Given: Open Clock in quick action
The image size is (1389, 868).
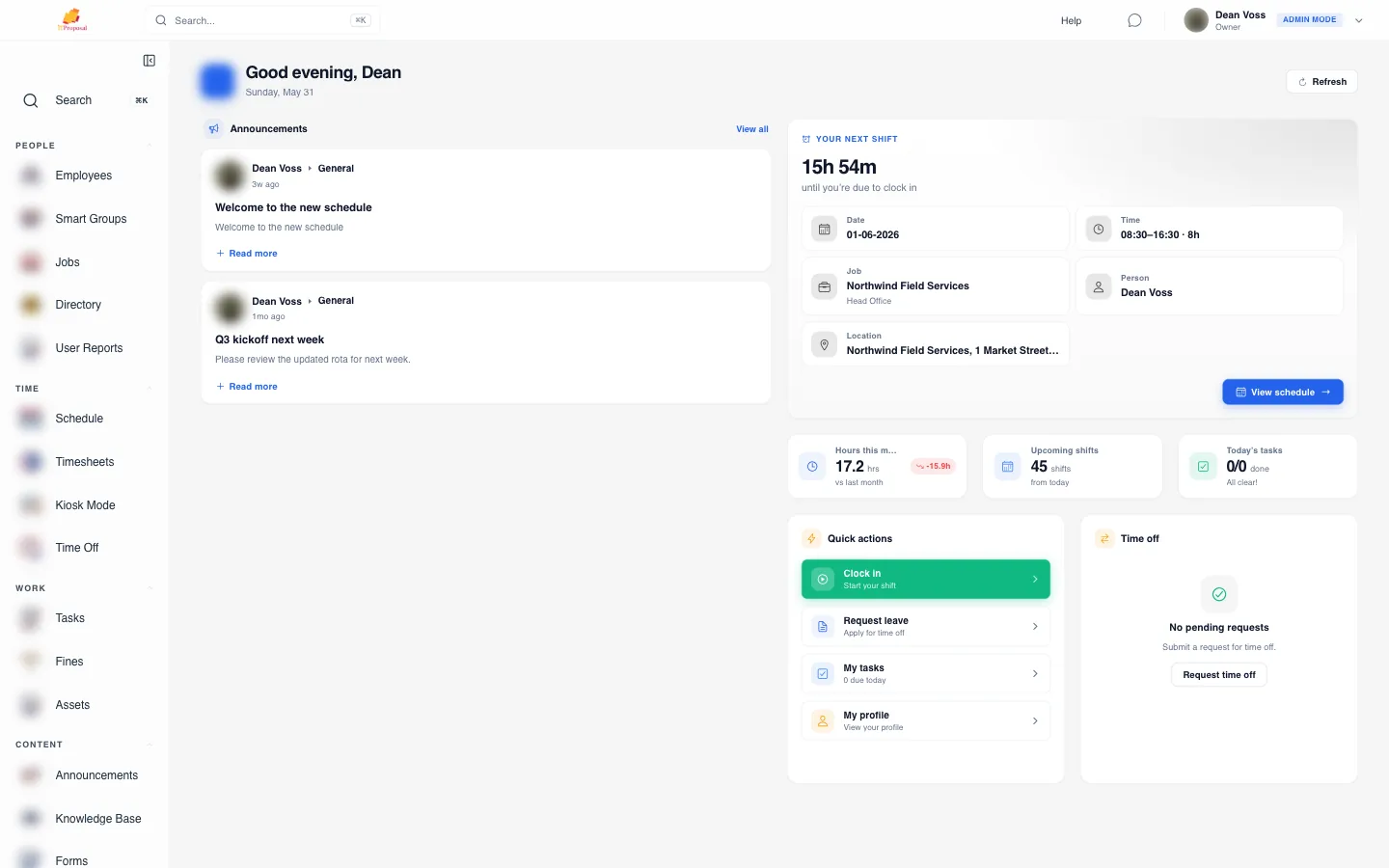Looking at the screenshot, I should coord(925,580).
